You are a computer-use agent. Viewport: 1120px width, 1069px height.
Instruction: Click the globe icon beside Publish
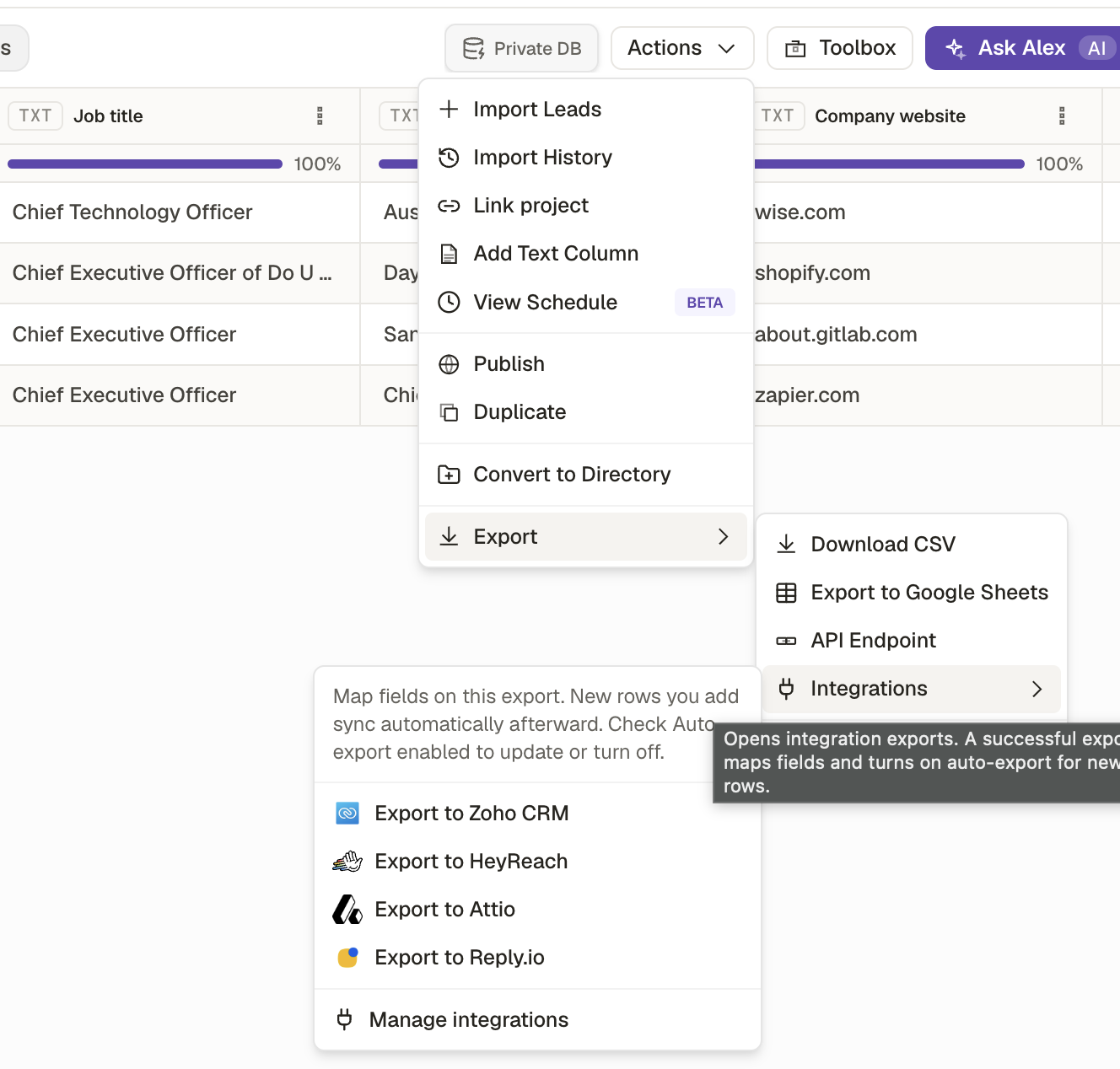click(449, 364)
